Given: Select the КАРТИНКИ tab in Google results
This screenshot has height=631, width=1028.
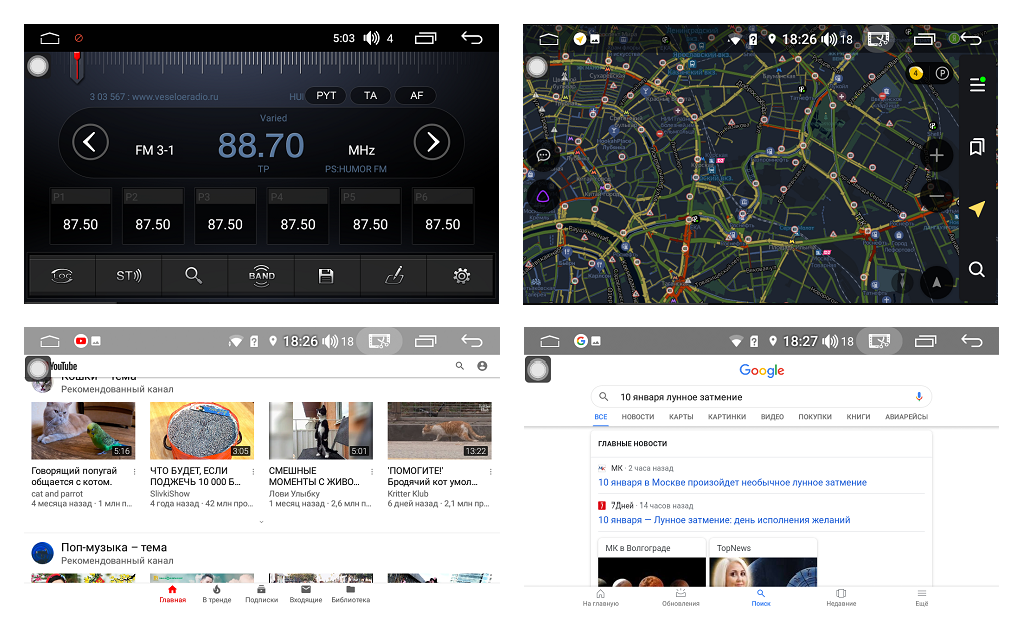Looking at the screenshot, I should click(x=726, y=417).
